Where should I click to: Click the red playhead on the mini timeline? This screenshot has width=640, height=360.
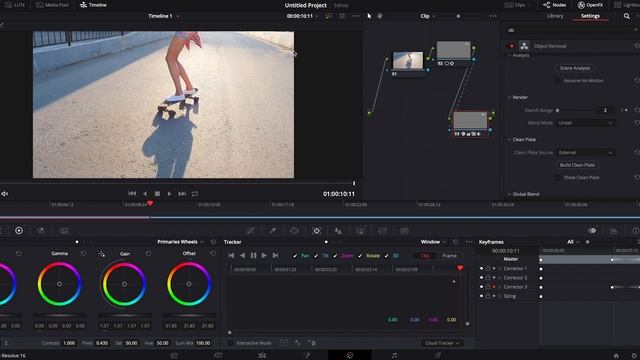150,204
